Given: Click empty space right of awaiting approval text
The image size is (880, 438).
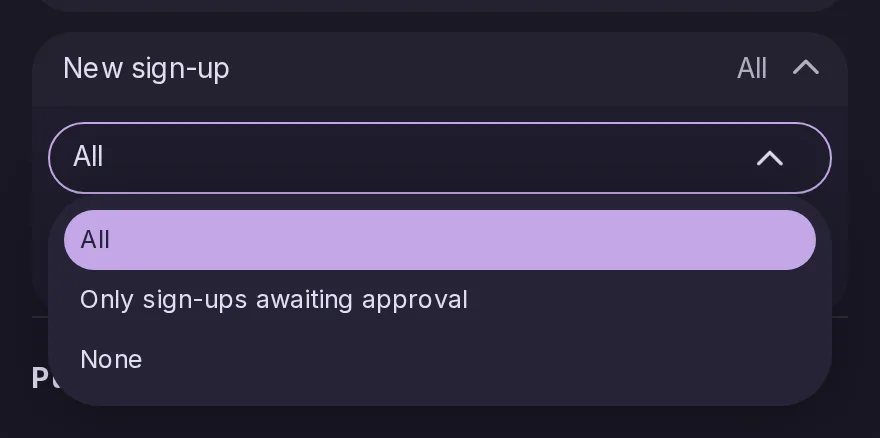Looking at the screenshot, I should click(640, 300).
